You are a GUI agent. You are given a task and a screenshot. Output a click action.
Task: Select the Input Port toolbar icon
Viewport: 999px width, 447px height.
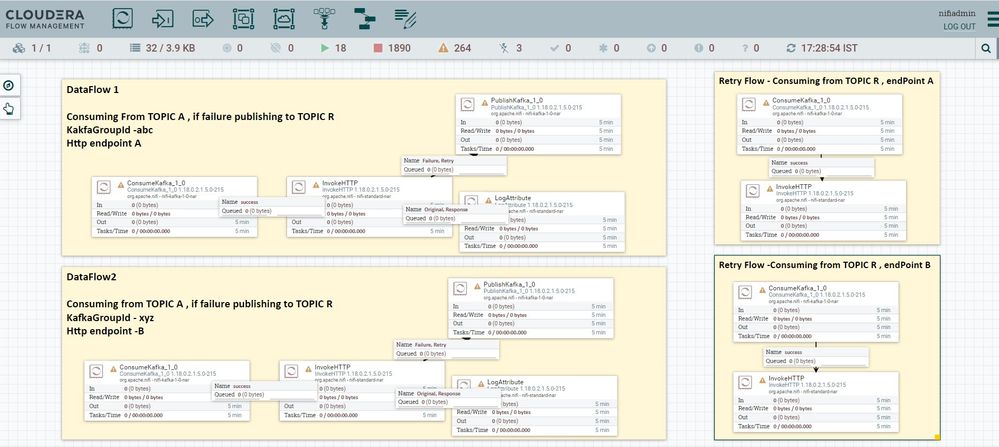point(162,18)
